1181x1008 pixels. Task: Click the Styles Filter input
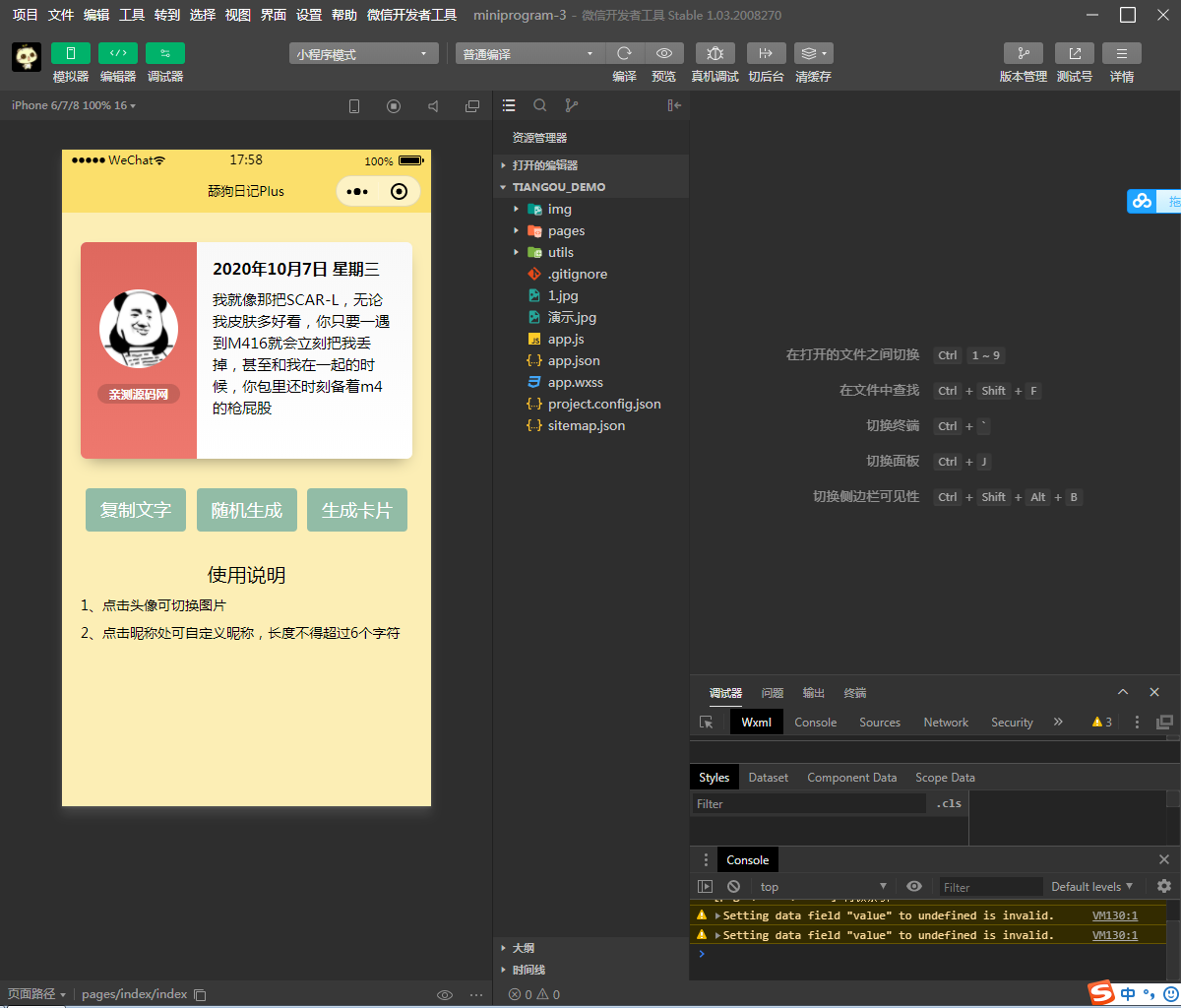(x=808, y=804)
